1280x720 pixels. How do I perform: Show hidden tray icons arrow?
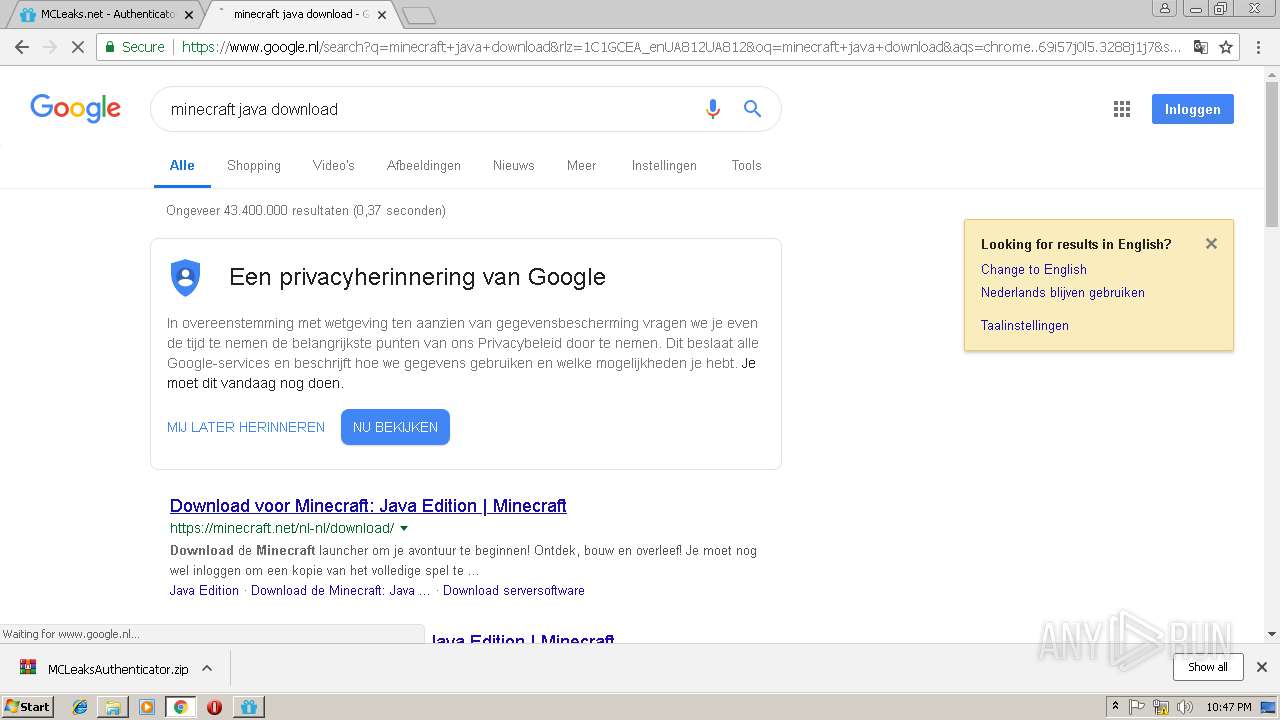(1115, 707)
